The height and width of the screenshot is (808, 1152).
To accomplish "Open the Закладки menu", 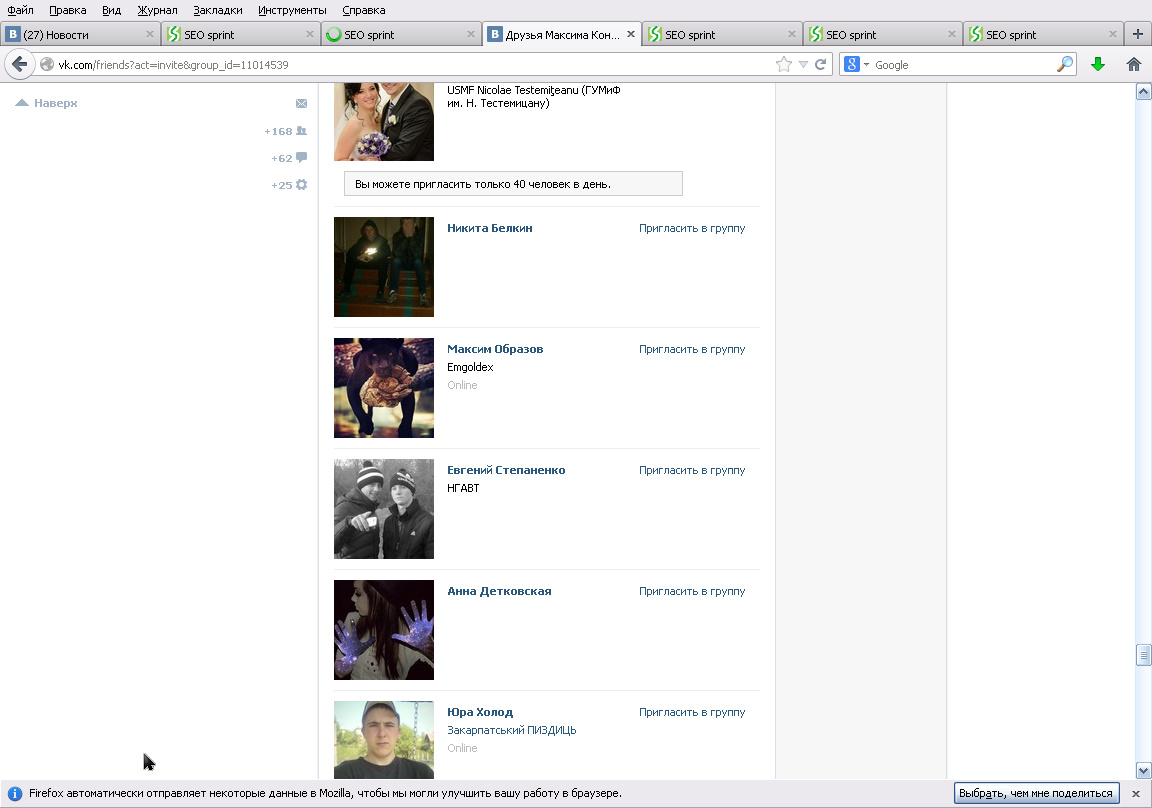I will click(x=217, y=10).
